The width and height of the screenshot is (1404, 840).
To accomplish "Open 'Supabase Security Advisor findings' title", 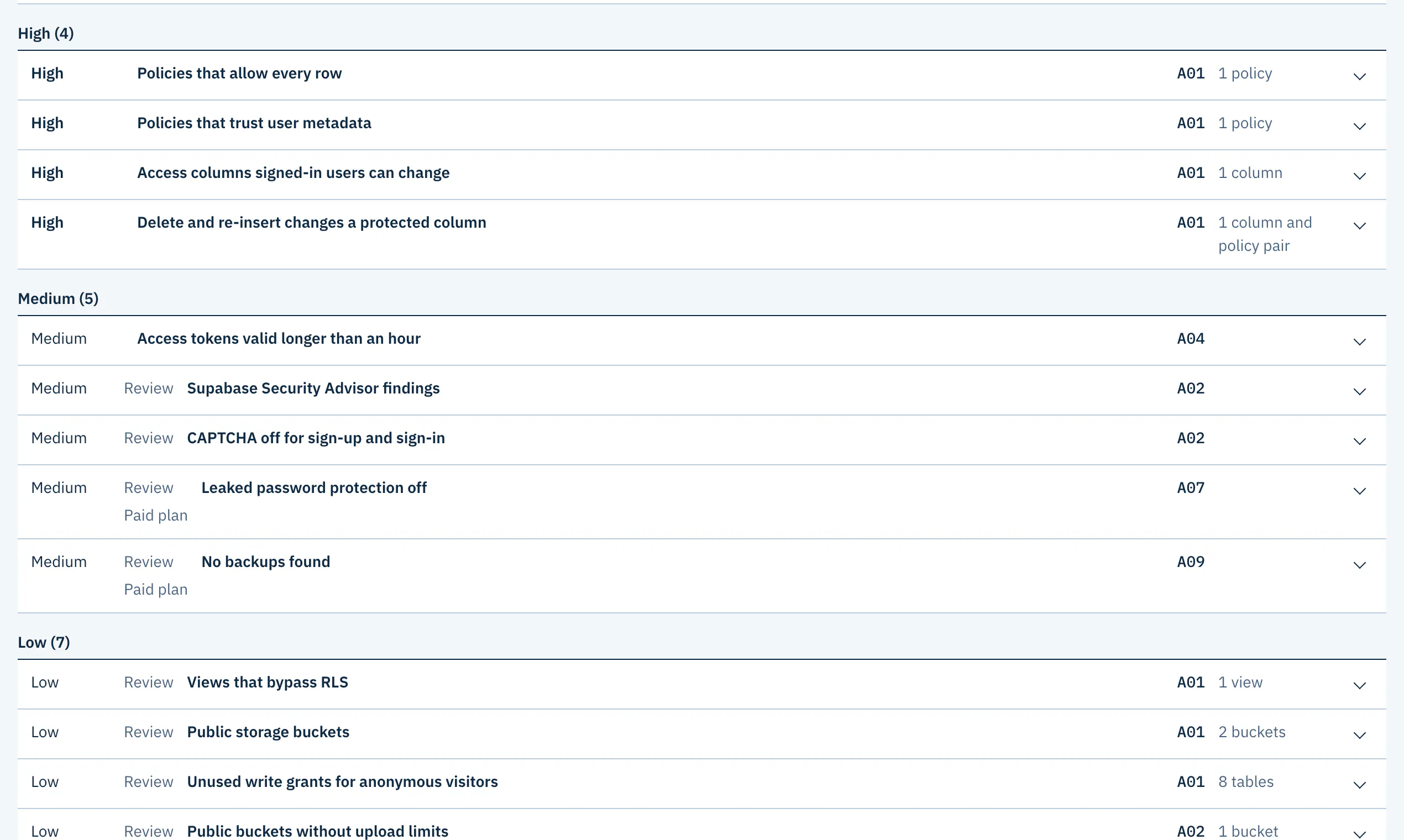I will [313, 389].
